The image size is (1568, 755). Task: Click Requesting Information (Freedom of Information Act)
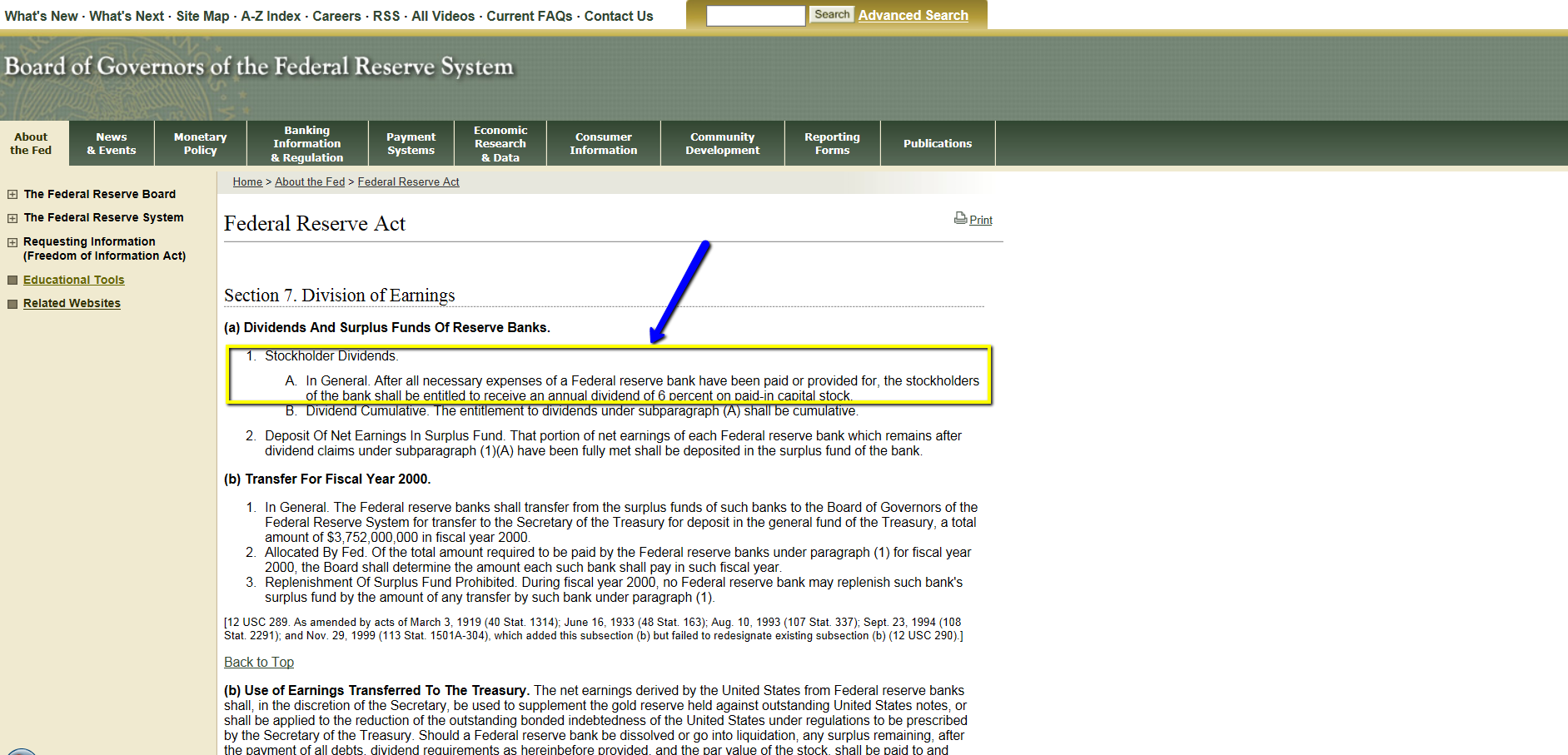pos(105,249)
